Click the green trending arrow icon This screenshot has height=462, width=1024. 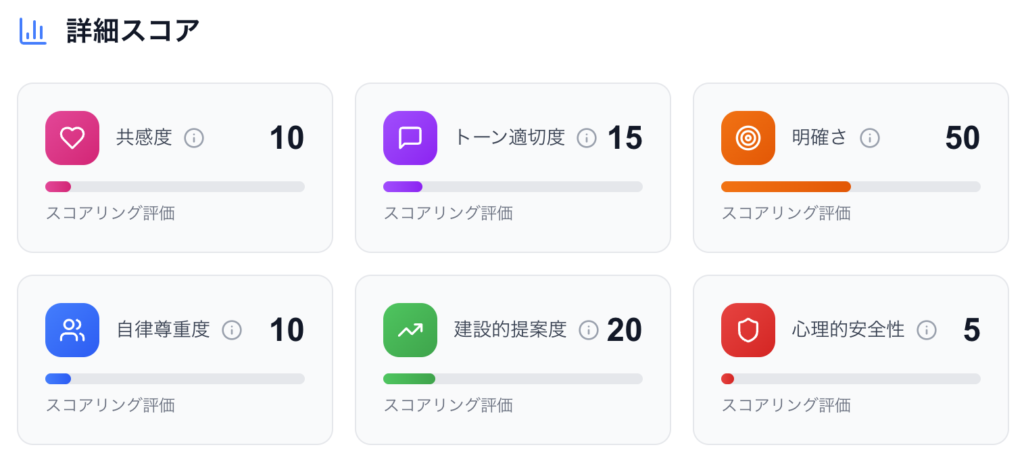[410, 330]
